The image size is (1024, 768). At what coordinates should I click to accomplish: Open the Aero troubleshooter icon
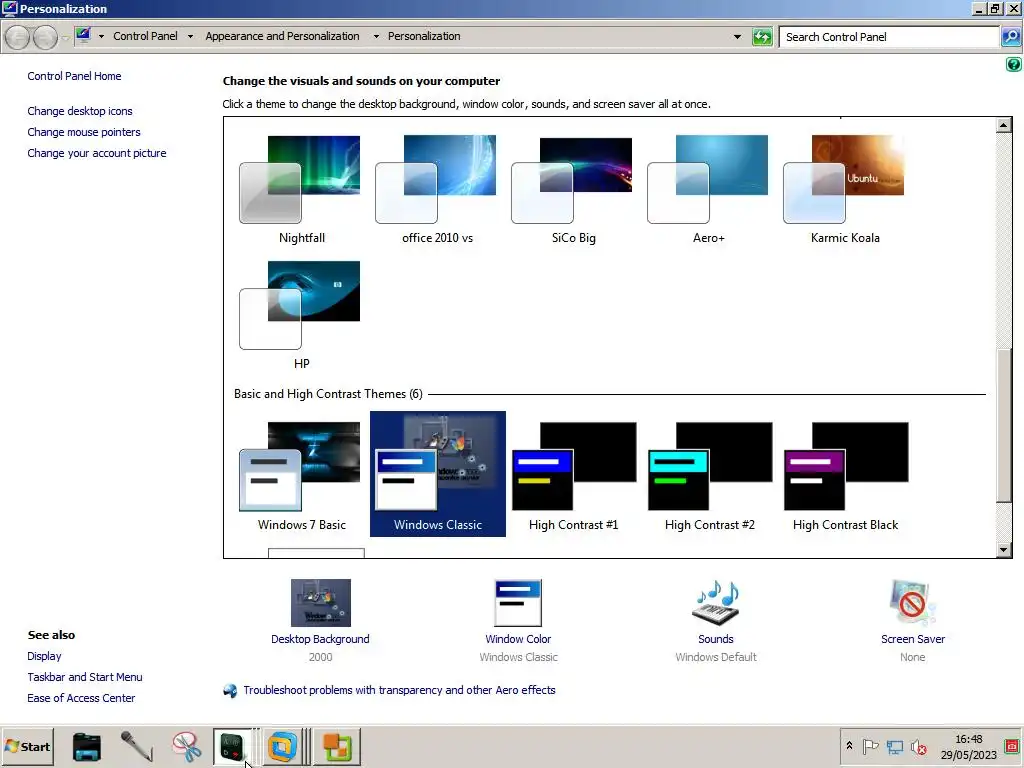(x=230, y=690)
